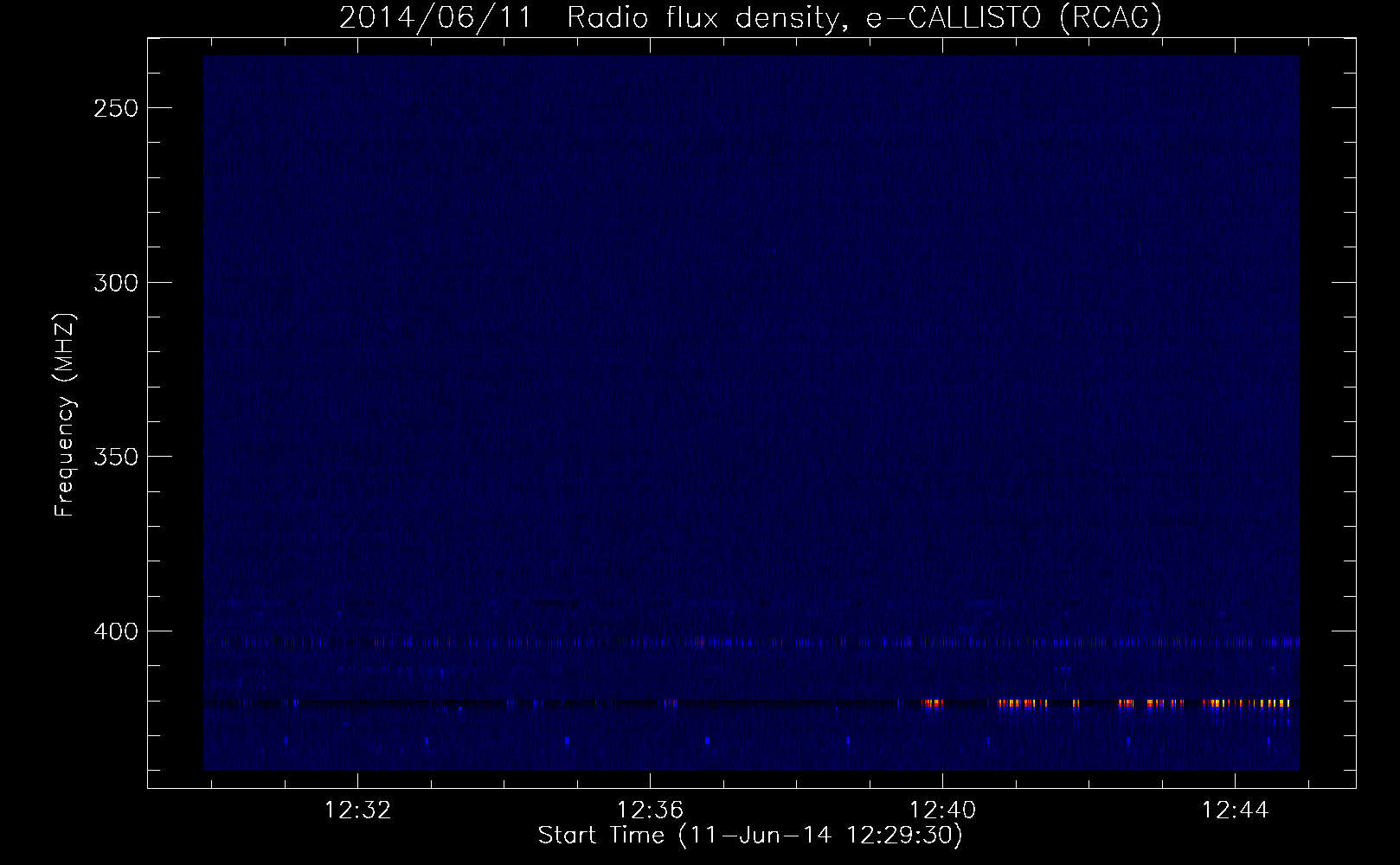The width and height of the screenshot is (1400, 865).
Task: Click the 300 frequency tick label
Action: (115, 283)
